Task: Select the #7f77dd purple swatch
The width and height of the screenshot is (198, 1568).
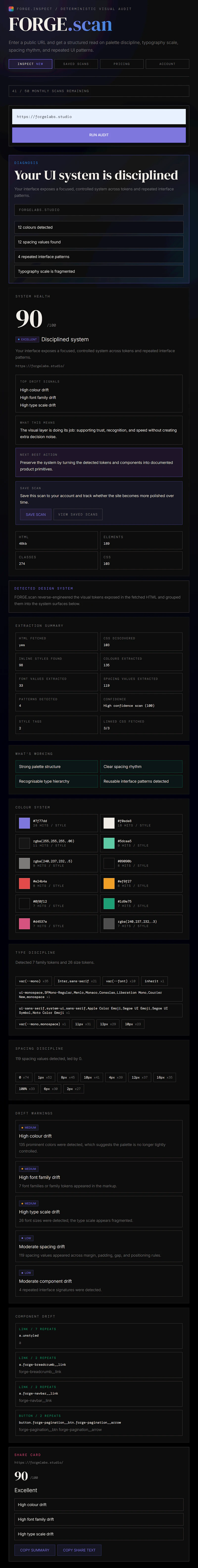Action: (x=24, y=823)
